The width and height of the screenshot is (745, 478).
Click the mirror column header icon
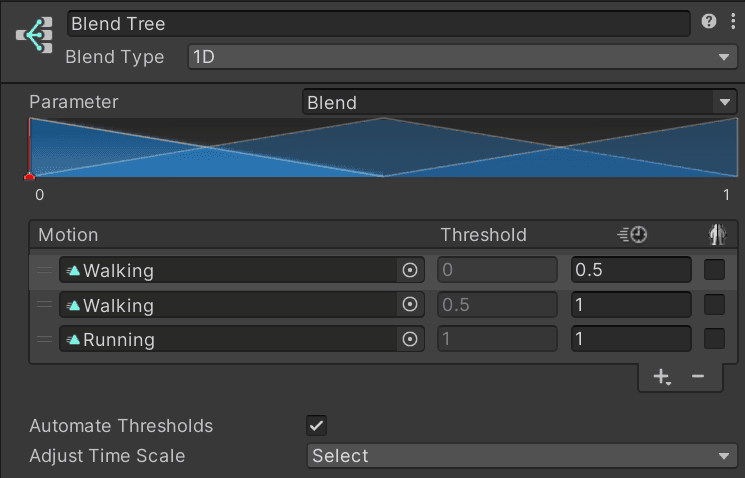pyautogui.click(x=715, y=235)
